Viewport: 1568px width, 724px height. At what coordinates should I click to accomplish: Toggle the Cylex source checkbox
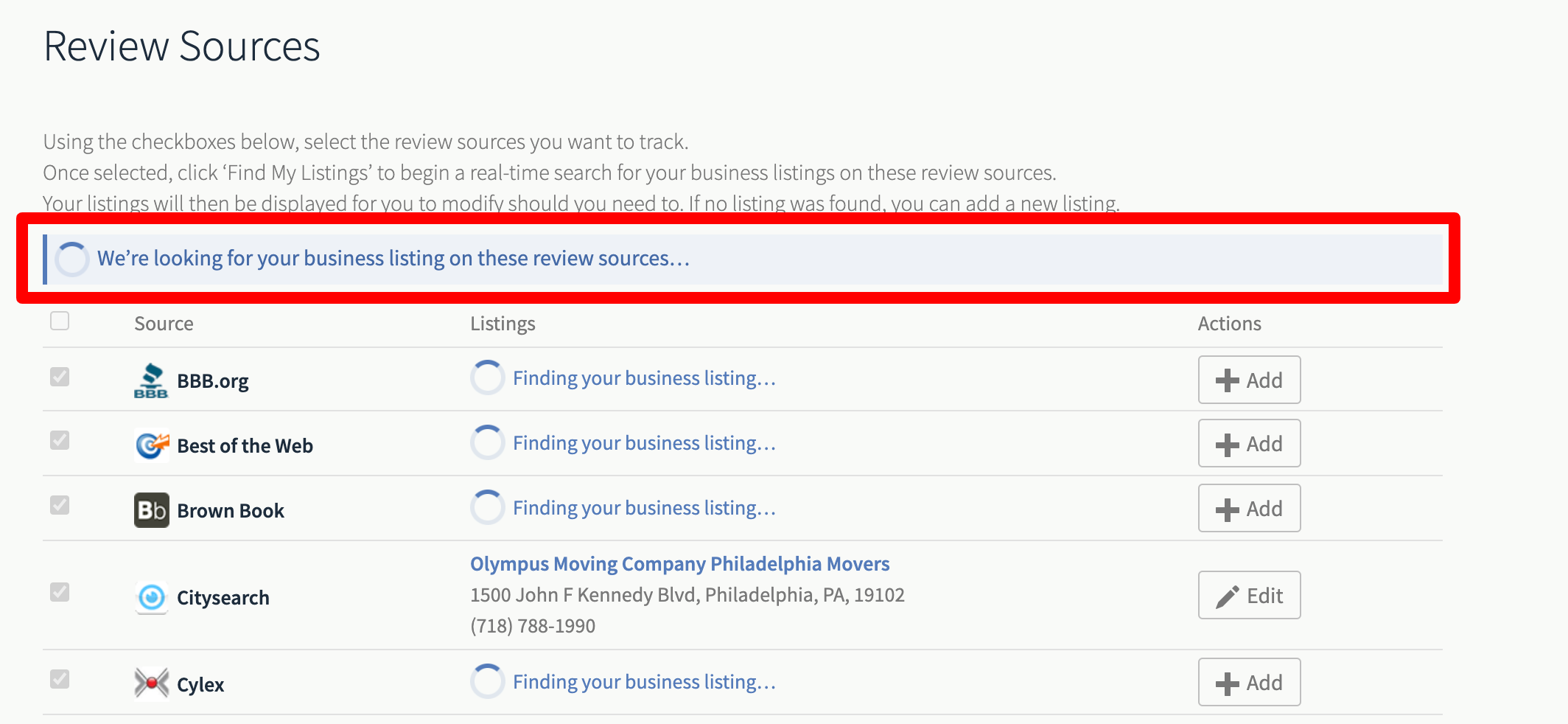(x=60, y=679)
